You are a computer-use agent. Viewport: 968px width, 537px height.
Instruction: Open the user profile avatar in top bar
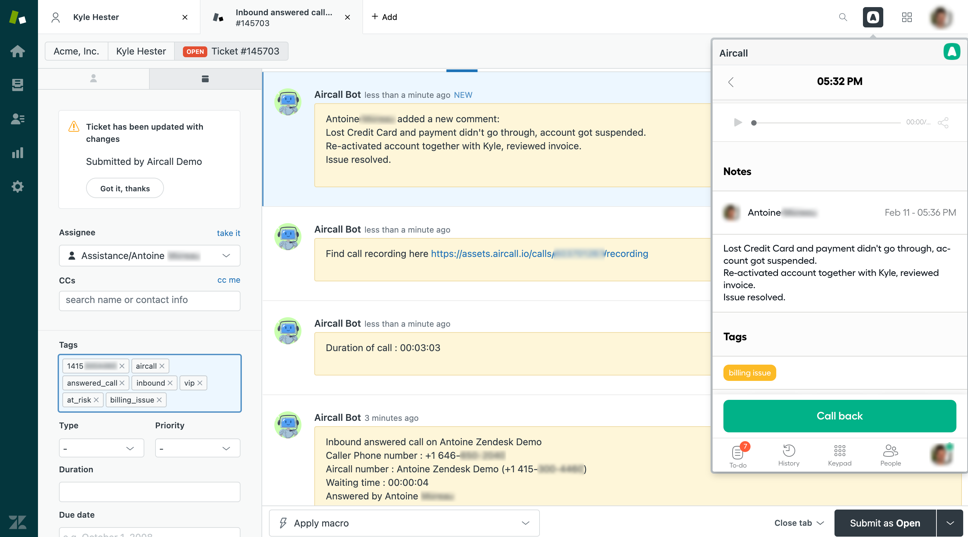pyautogui.click(x=941, y=17)
